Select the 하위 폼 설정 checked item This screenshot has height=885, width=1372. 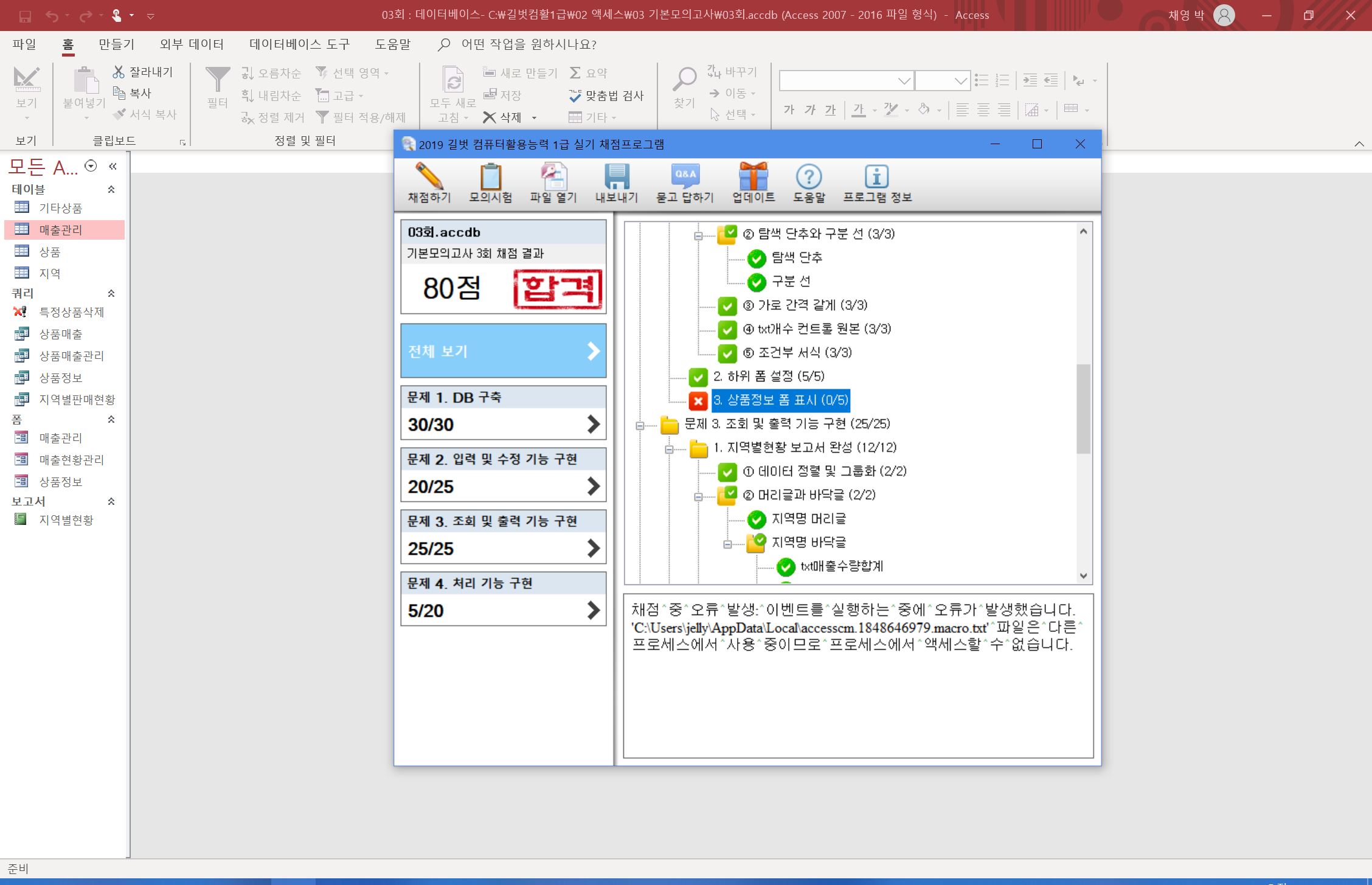tap(768, 377)
